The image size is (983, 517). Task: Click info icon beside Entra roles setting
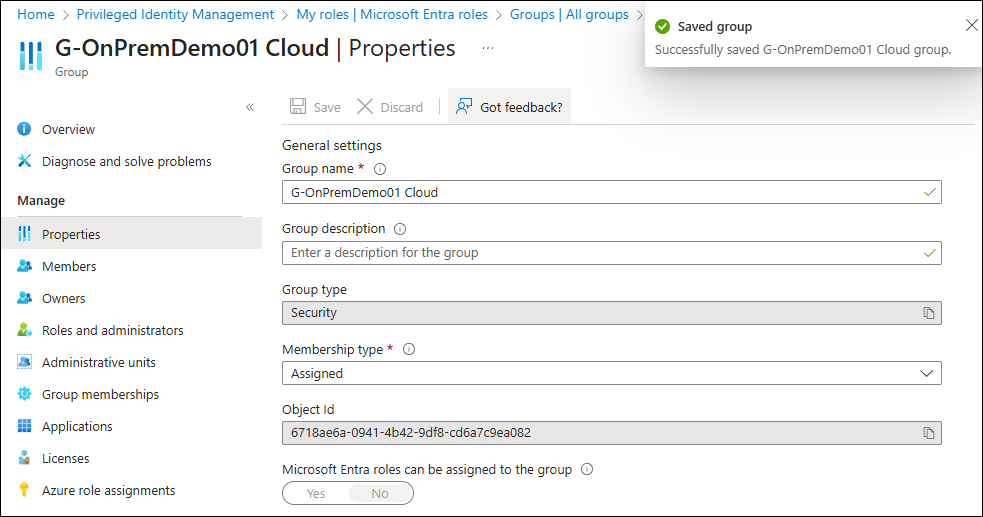coord(587,469)
